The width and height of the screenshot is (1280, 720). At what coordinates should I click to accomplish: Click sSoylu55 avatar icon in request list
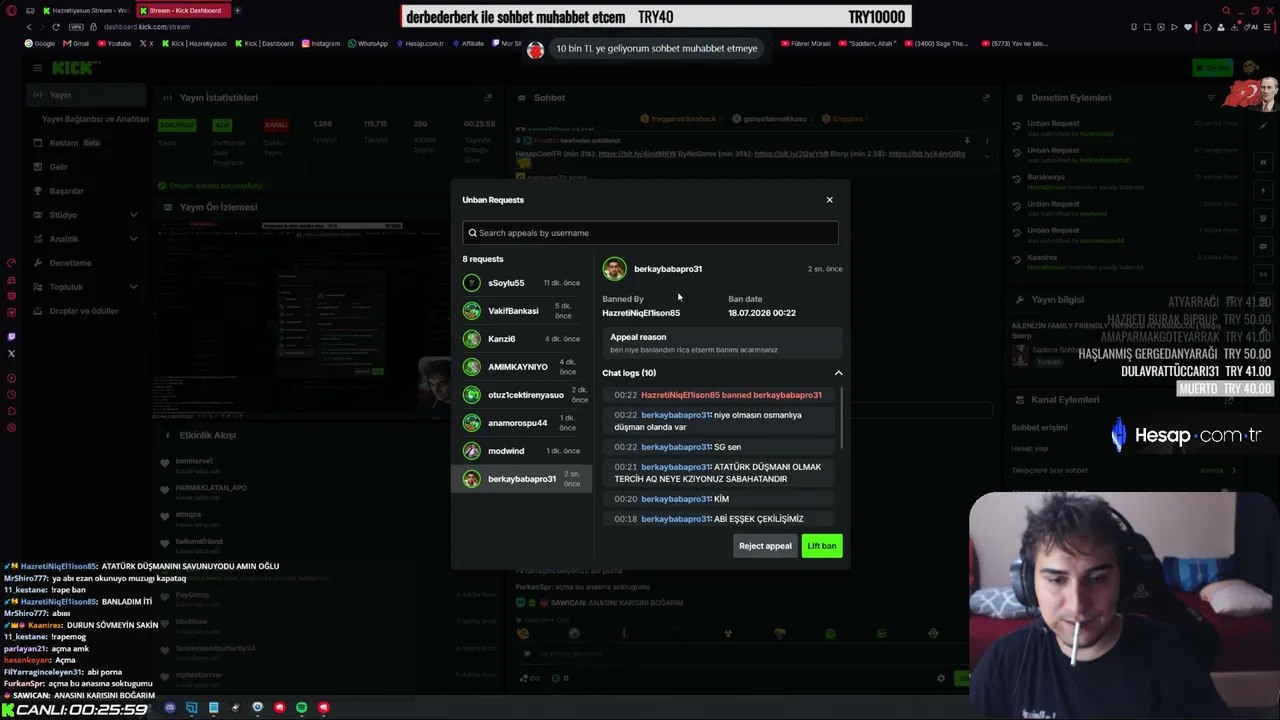471,283
